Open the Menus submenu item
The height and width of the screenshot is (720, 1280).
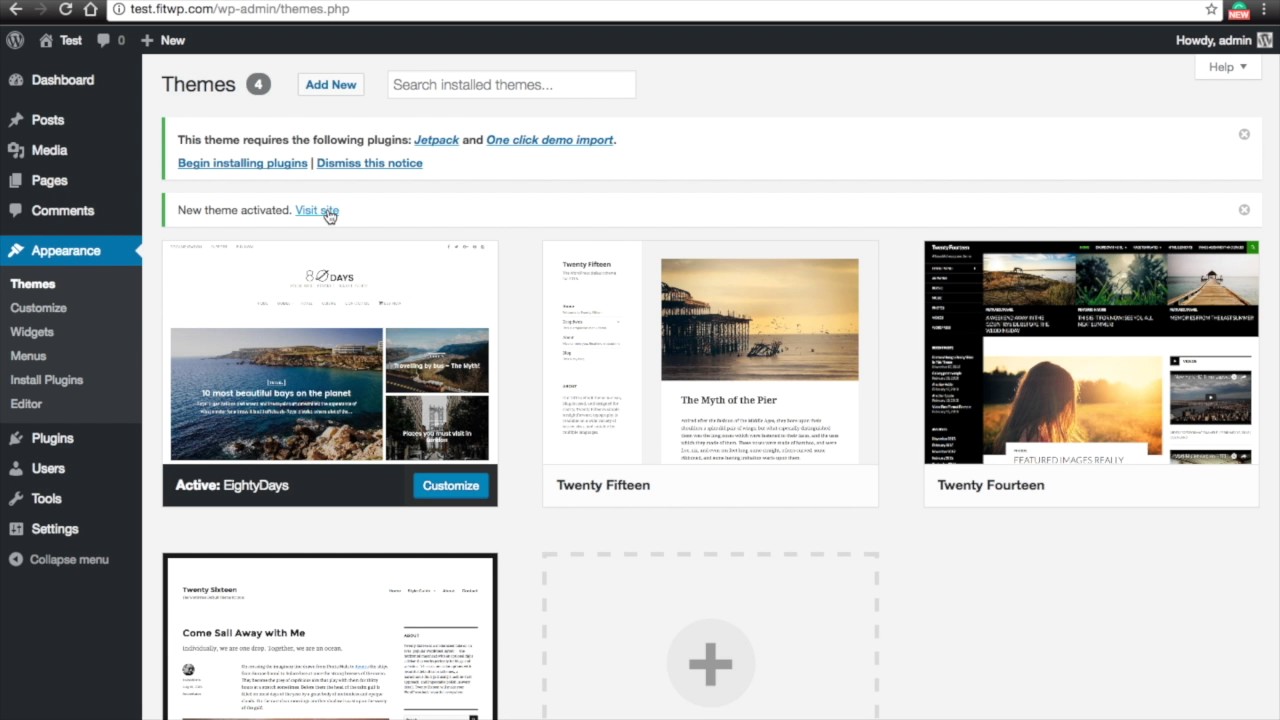(28, 356)
